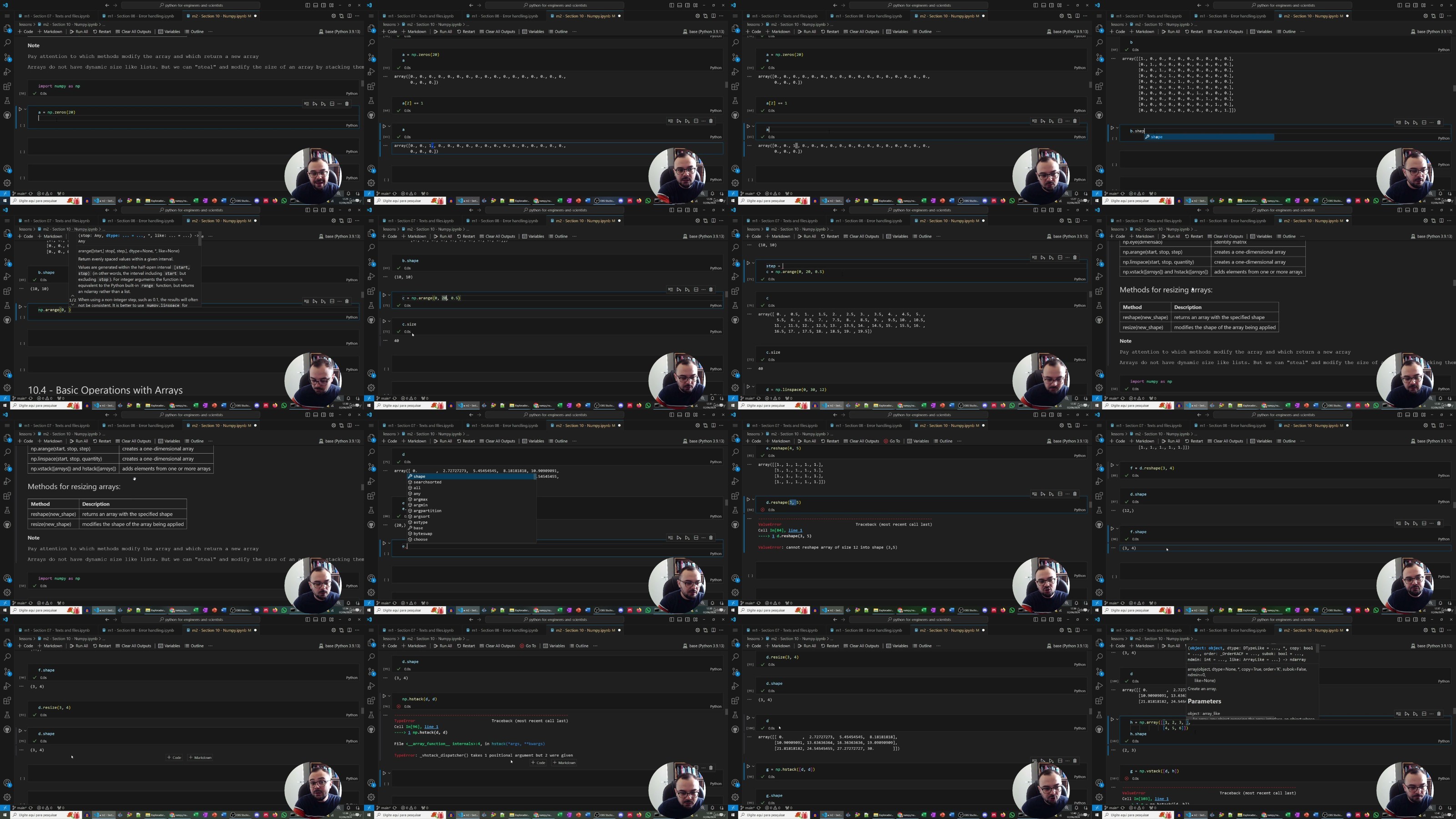Toggle Panel layout button in TypeError hstack frame
The width and height of the screenshot is (1456, 819).
[679, 619]
